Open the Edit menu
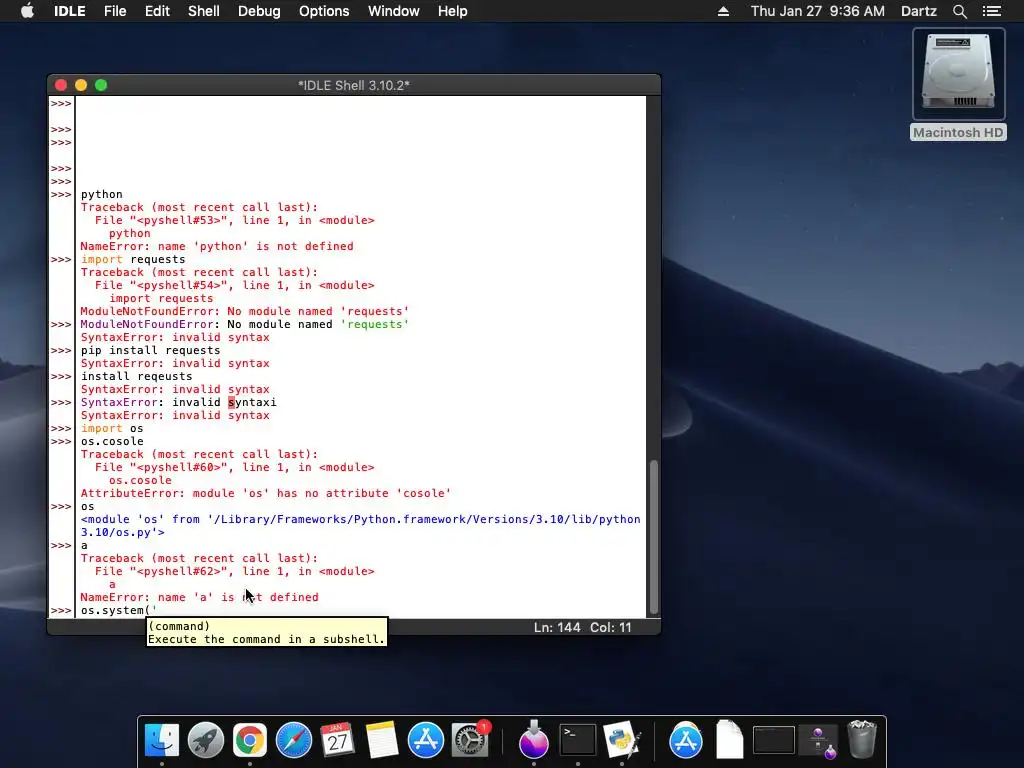1024x768 pixels. click(x=157, y=11)
